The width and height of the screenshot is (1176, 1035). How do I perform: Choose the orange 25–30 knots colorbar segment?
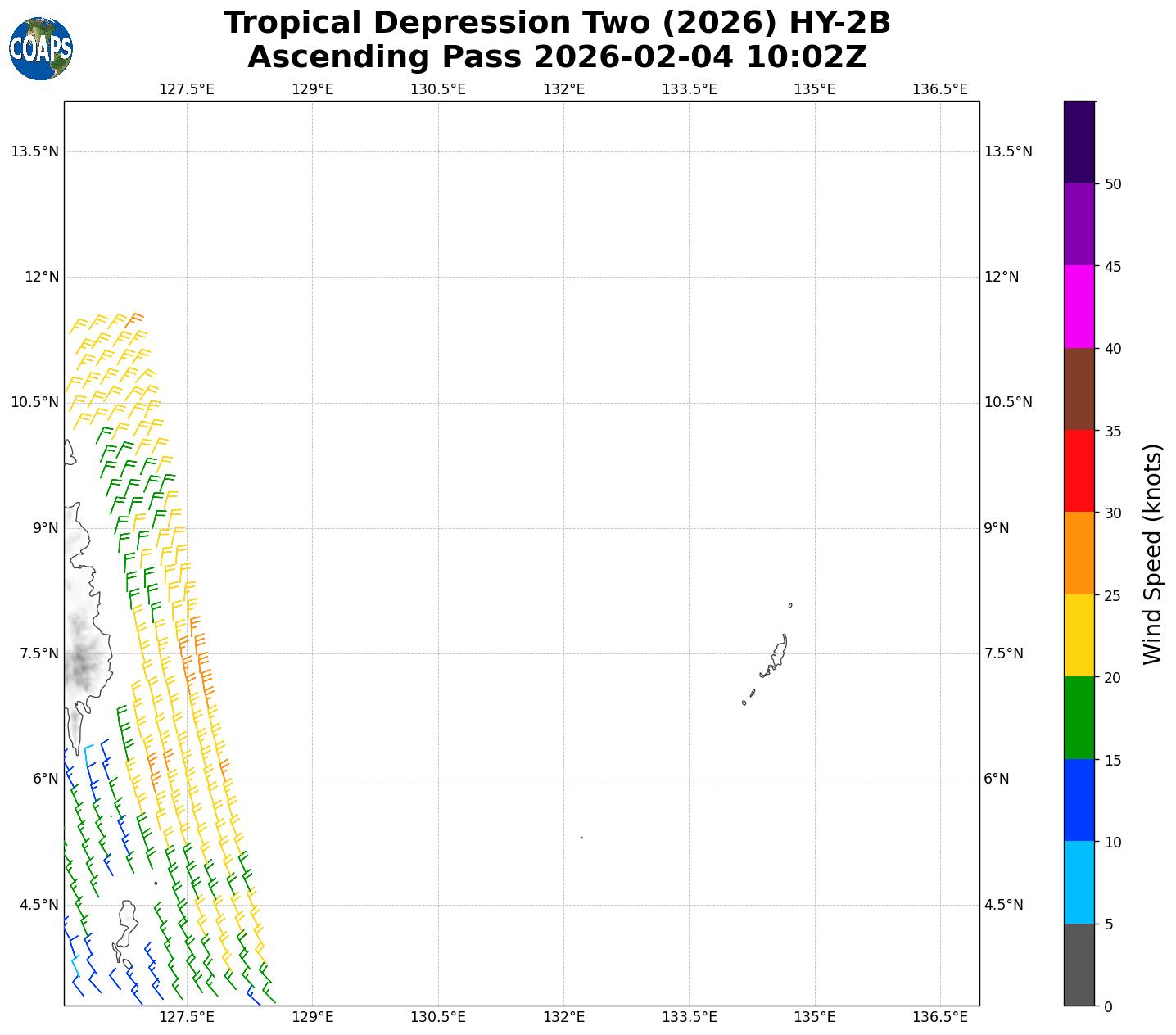(1079, 553)
